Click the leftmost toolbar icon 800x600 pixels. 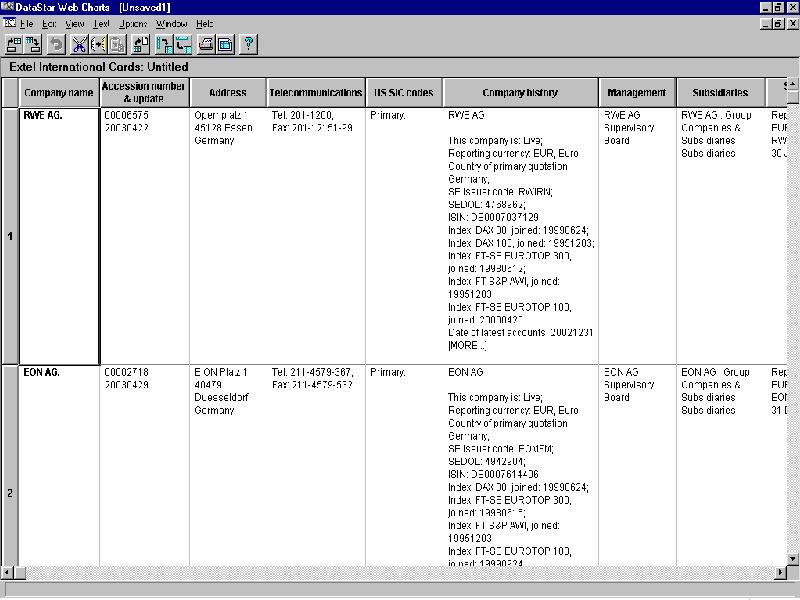pyautogui.click(x=14, y=44)
